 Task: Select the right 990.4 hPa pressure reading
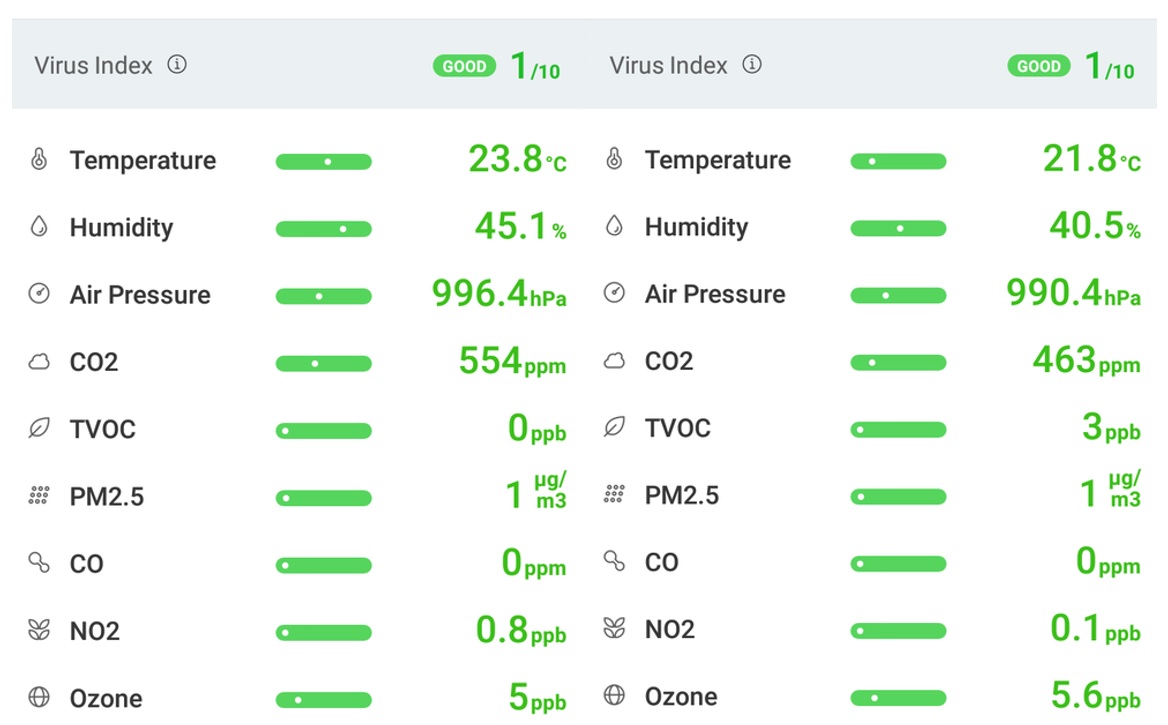(1072, 294)
